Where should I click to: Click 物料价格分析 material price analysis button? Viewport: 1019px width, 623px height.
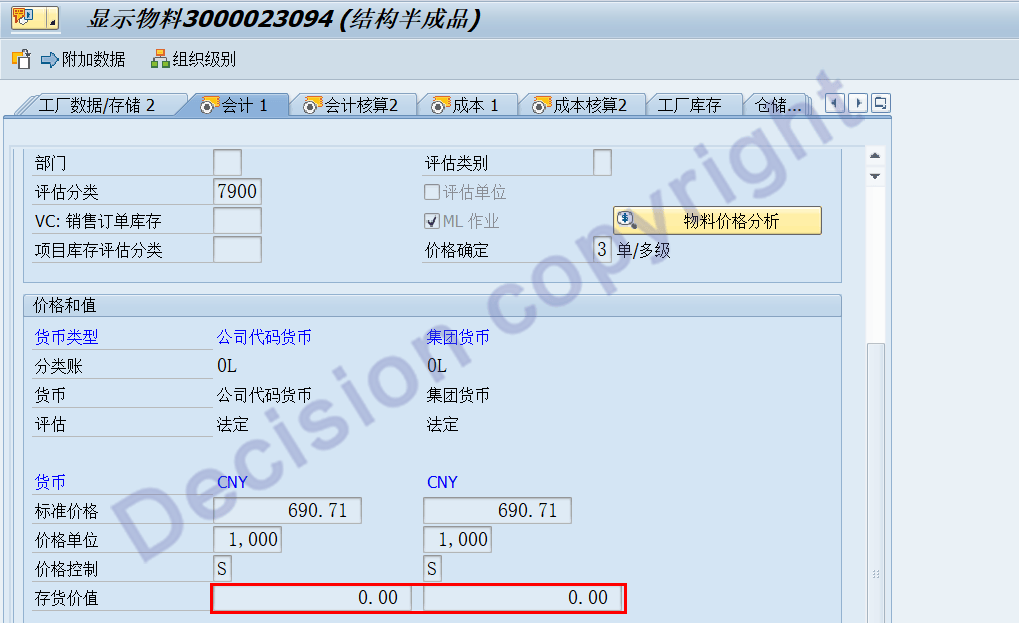(x=717, y=221)
